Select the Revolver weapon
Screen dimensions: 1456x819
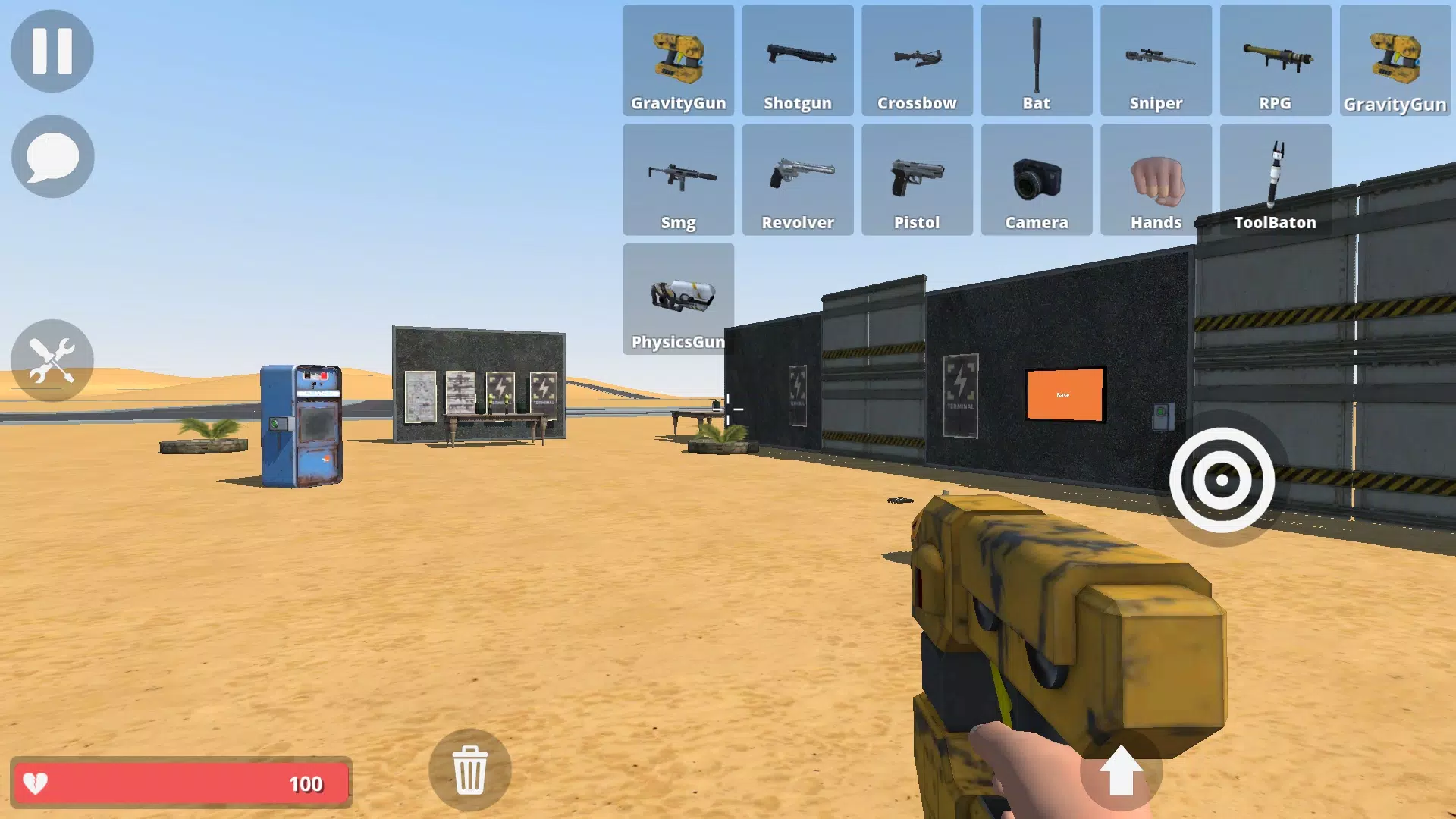tap(798, 179)
